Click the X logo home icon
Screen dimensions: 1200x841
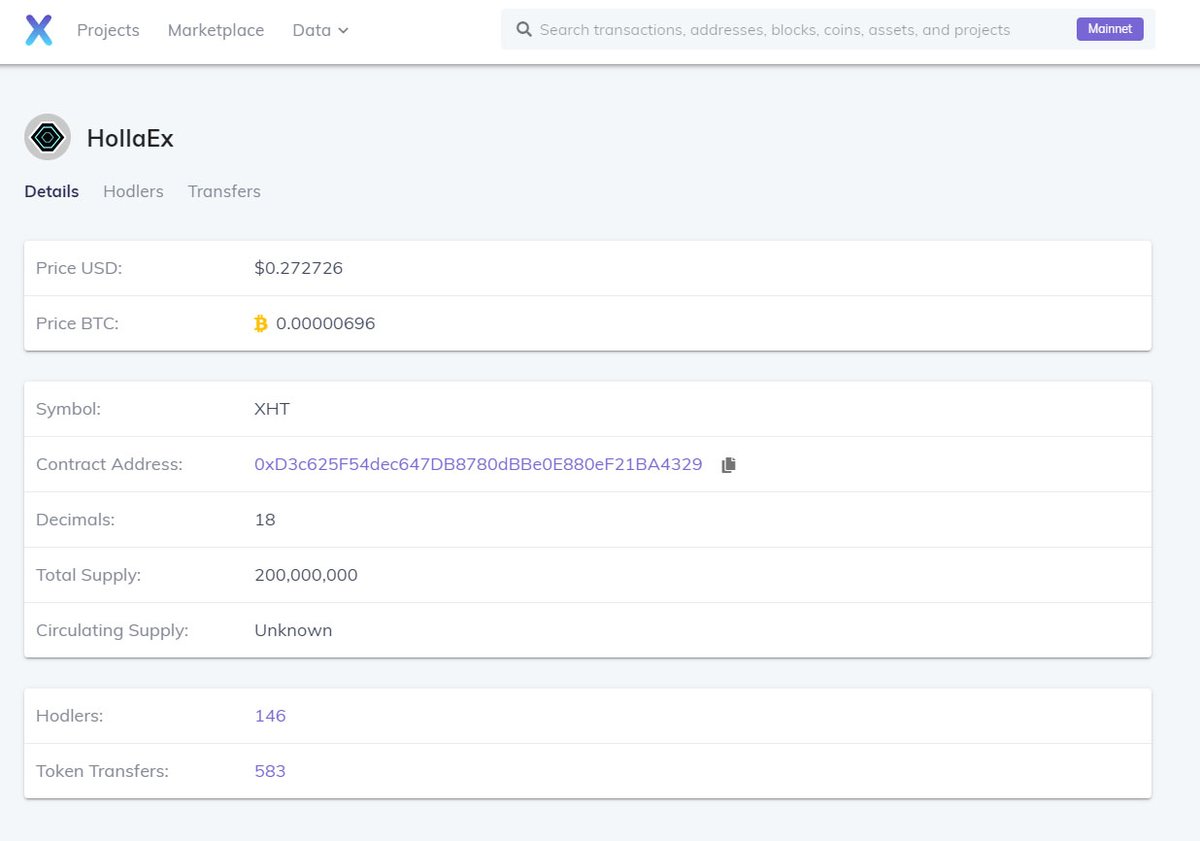(38, 30)
